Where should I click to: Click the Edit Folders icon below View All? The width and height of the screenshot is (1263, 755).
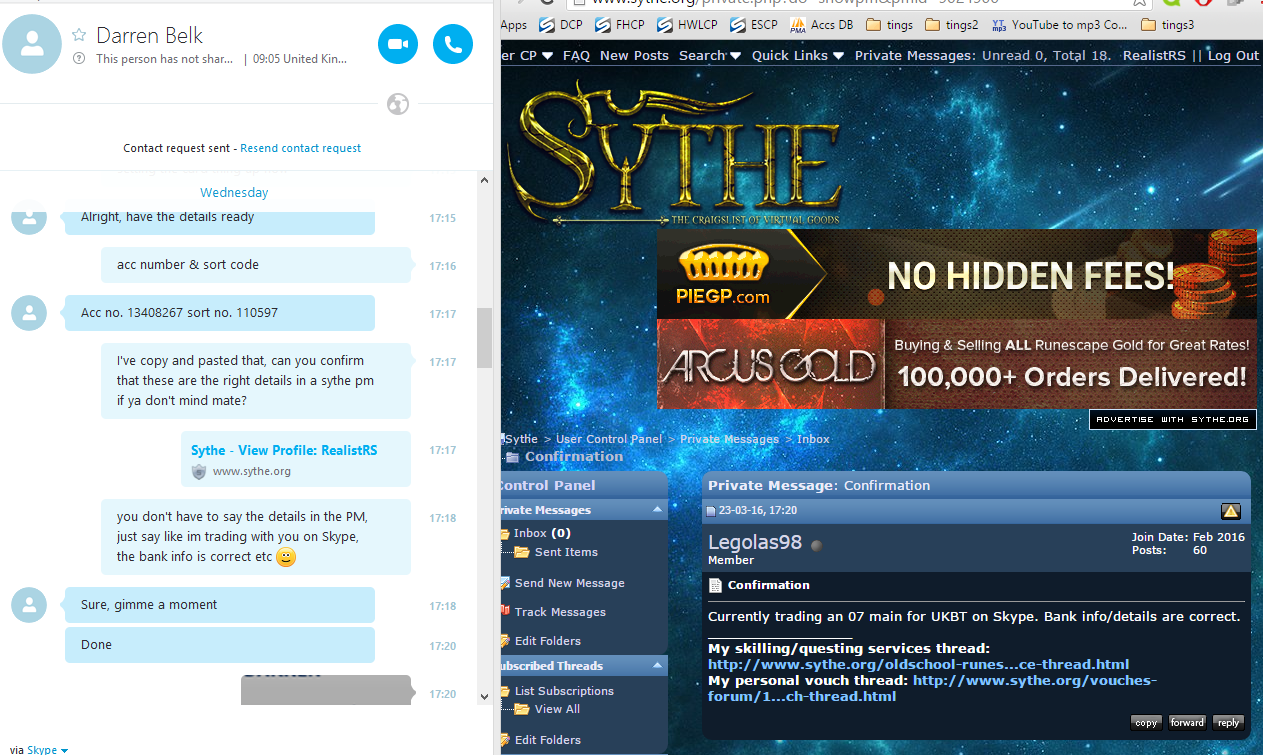point(506,740)
